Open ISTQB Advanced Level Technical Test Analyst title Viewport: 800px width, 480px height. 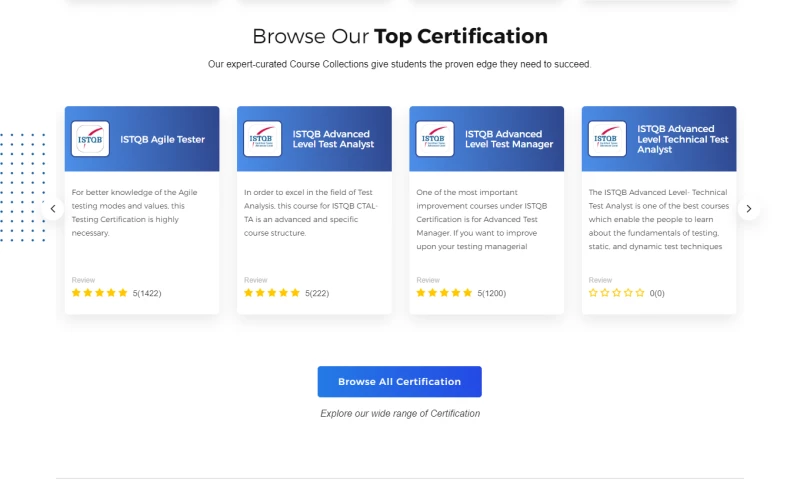(x=683, y=139)
